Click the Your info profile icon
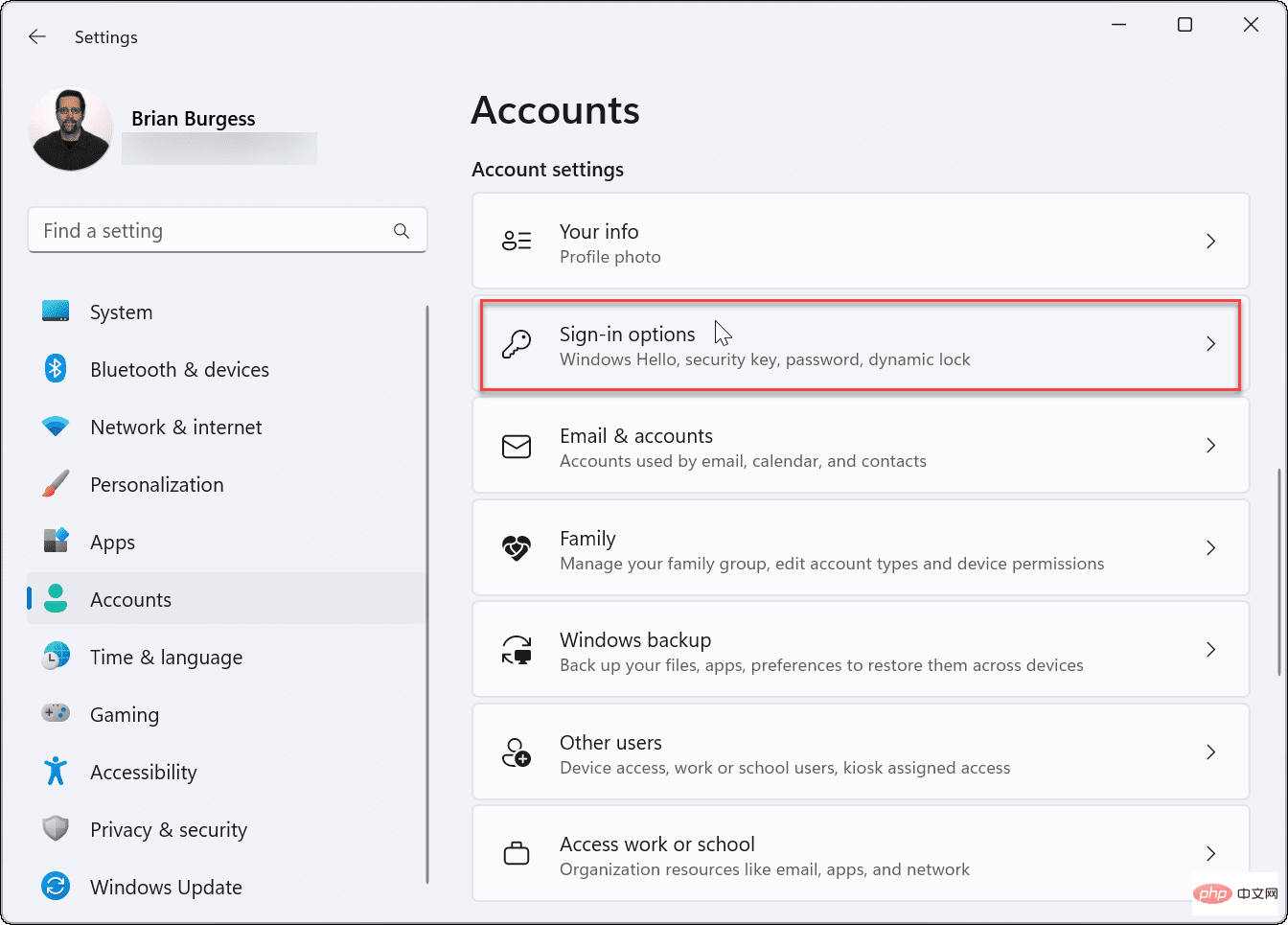 [517, 241]
